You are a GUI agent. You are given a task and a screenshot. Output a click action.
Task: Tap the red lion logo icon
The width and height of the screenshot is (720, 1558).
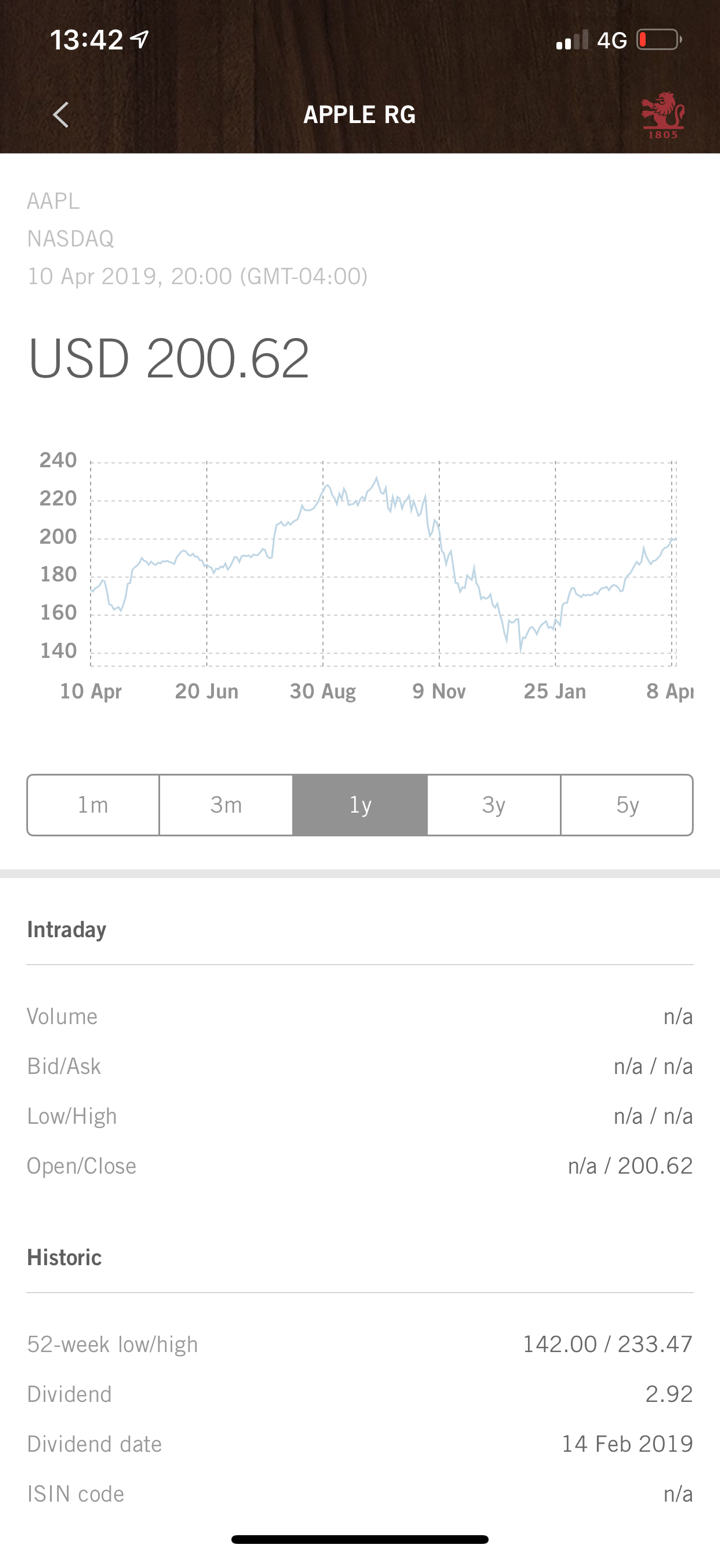(662, 115)
